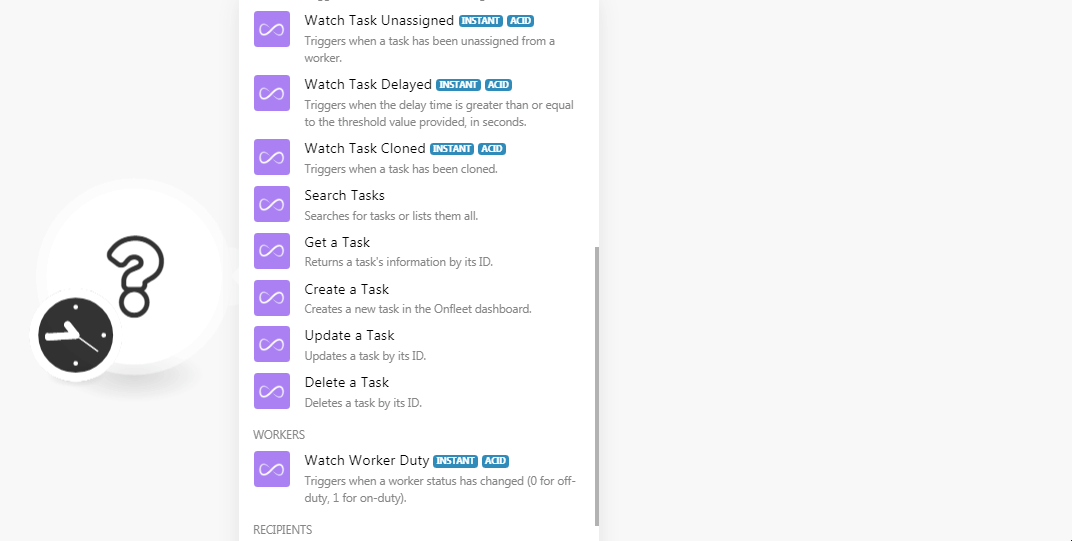Open the clock schedule icon on module
Screen dimensions: 1072x541
(x=76, y=336)
